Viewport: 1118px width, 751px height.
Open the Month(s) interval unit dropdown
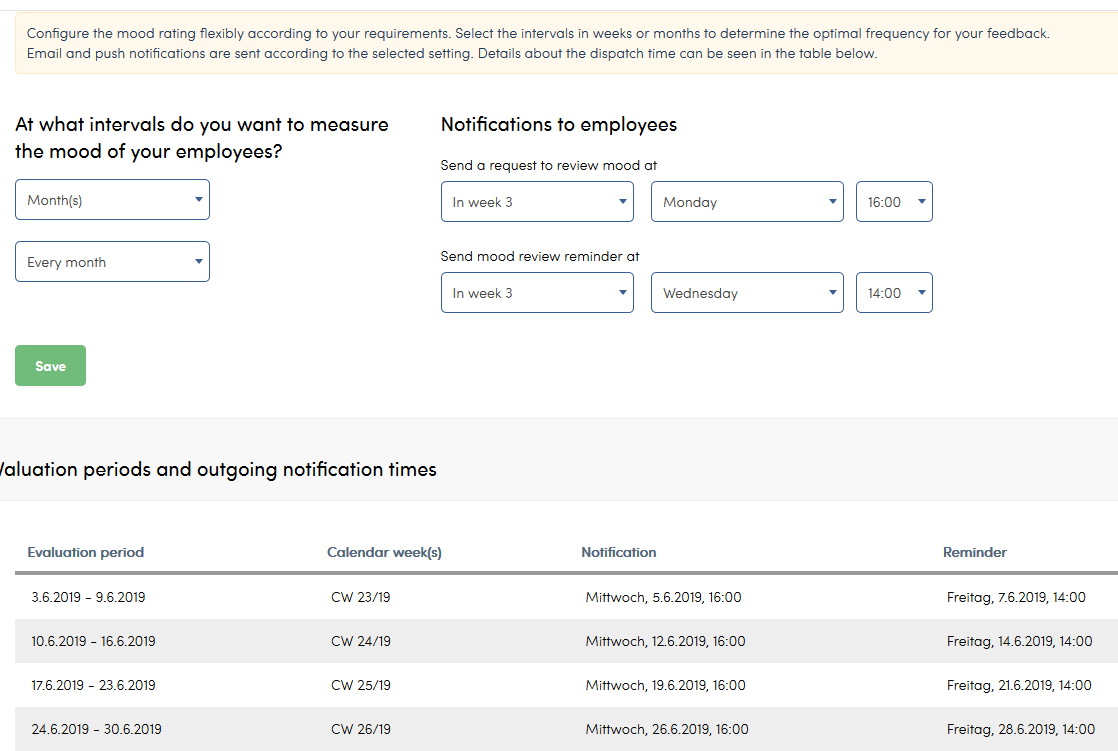(x=112, y=200)
